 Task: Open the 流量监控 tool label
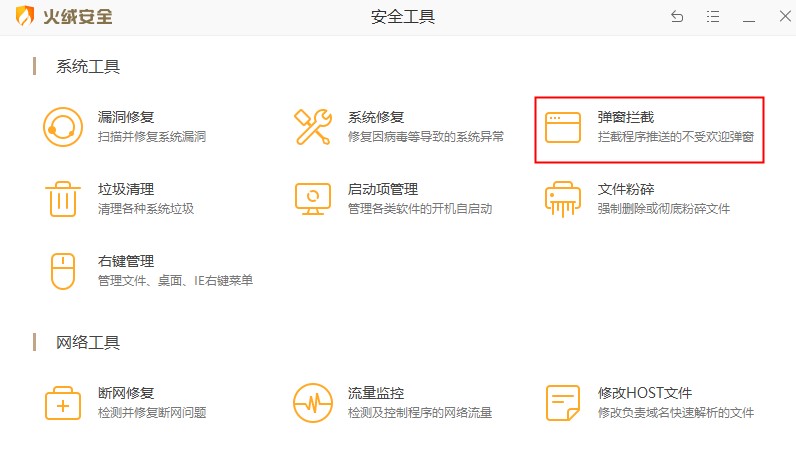click(376, 393)
